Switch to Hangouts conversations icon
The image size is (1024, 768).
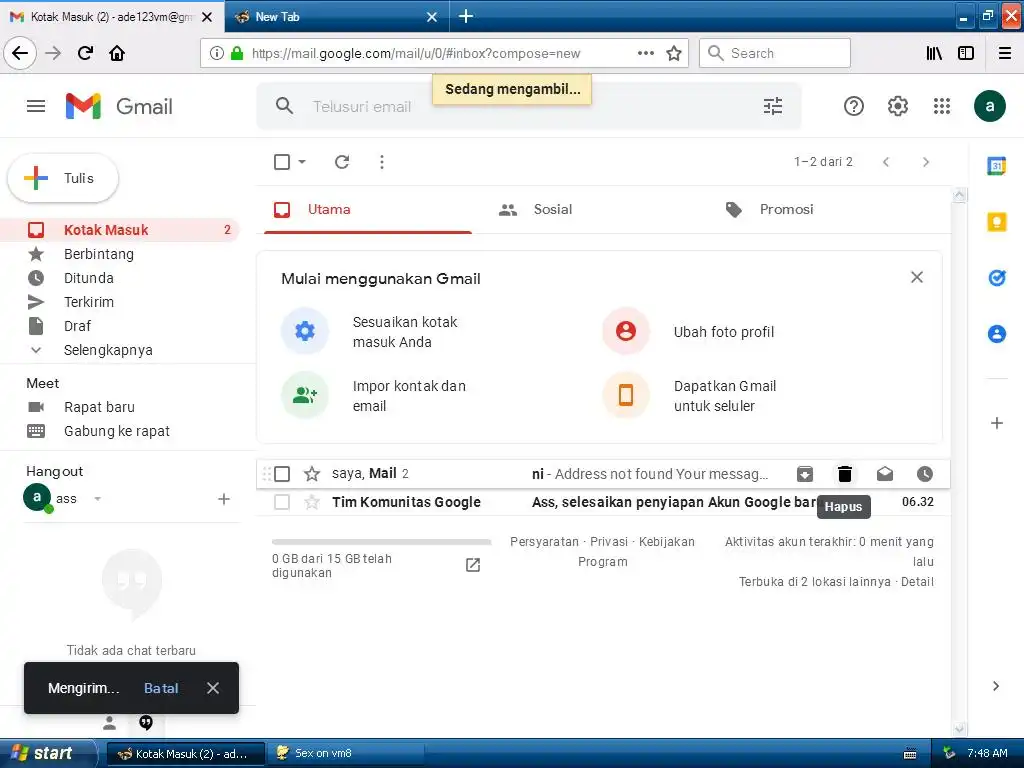146,722
